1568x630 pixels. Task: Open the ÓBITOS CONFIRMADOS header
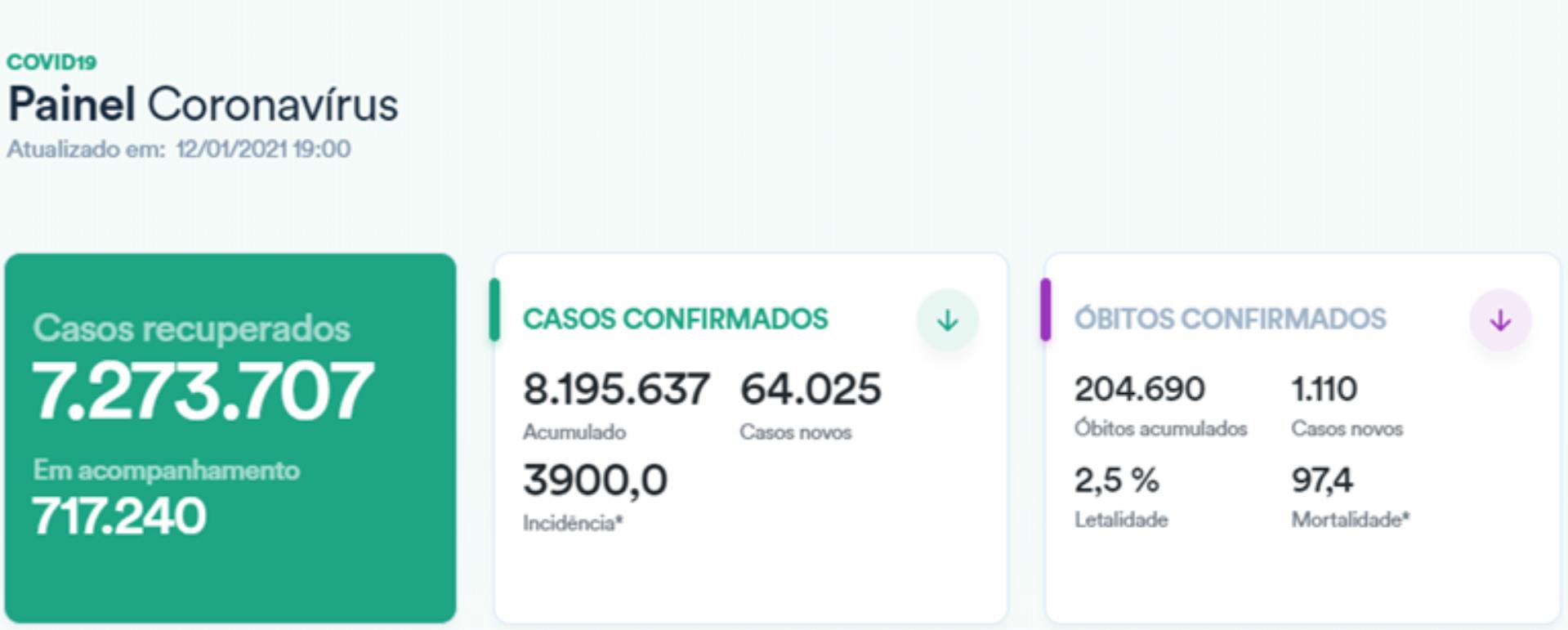[x=1230, y=319]
